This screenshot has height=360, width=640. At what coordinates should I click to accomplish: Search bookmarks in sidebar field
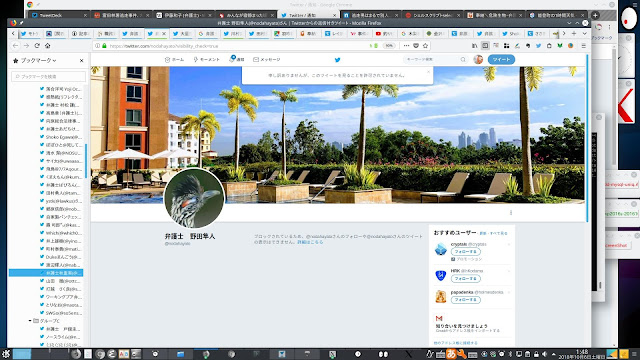[49, 76]
